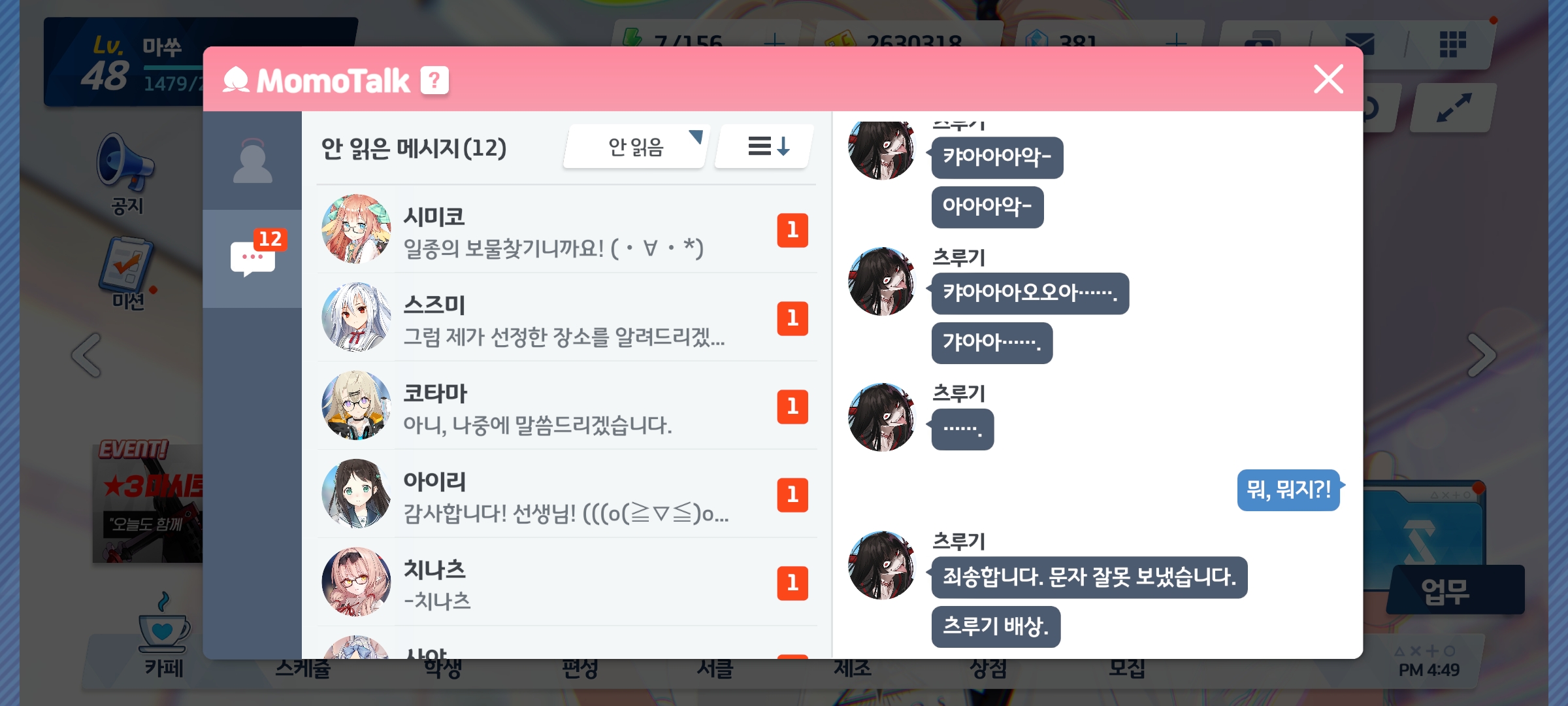Expand the 안 읽음 filter dropdown
The width and height of the screenshot is (1568, 706).
pyautogui.click(x=636, y=147)
